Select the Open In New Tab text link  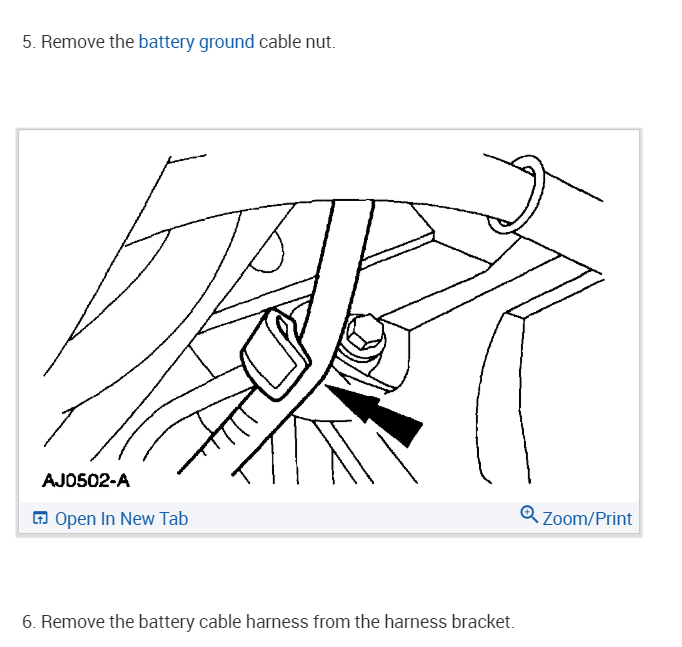pyautogui.click(x=121, y=519)
